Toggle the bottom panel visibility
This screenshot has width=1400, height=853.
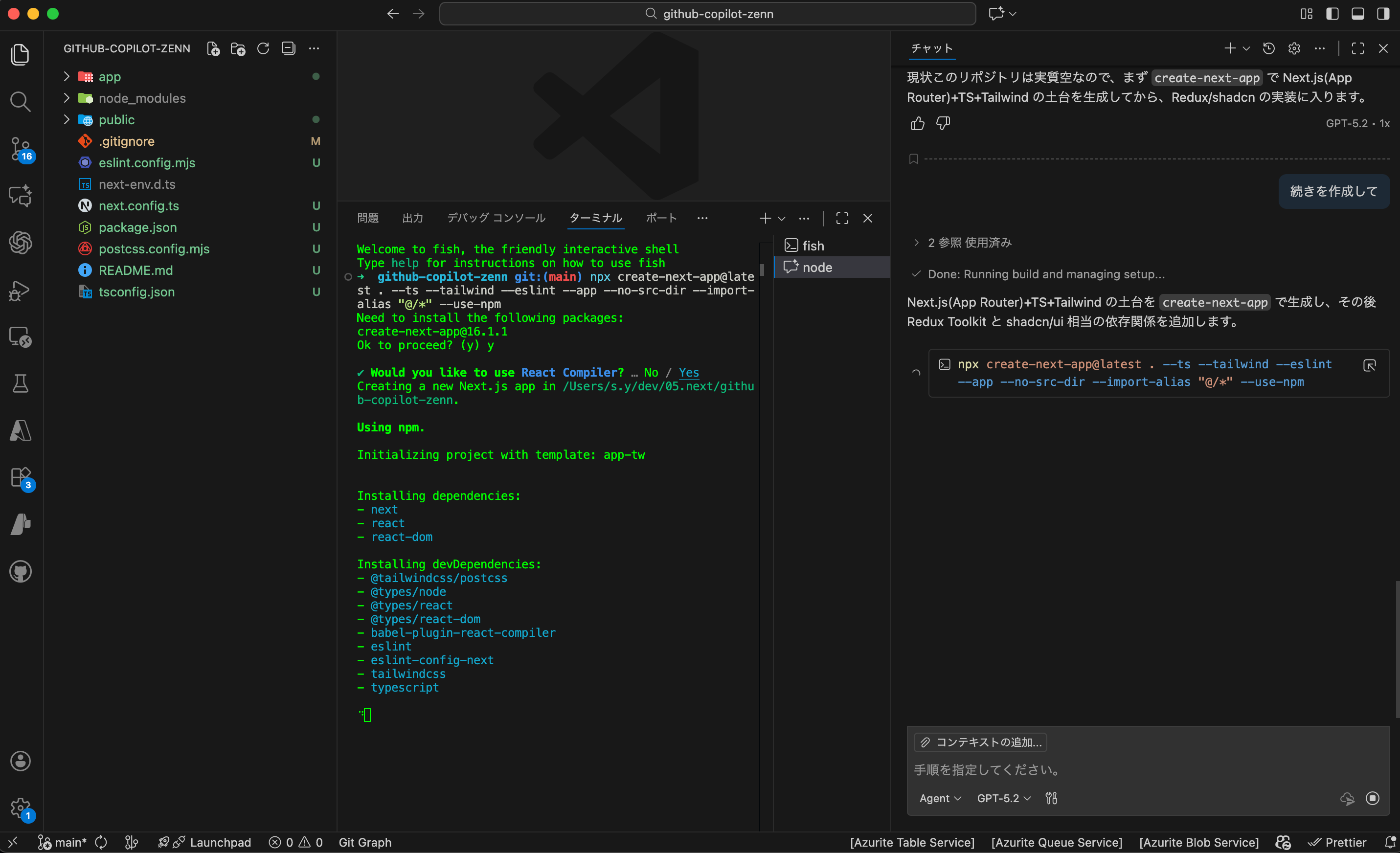[1358, 14]
